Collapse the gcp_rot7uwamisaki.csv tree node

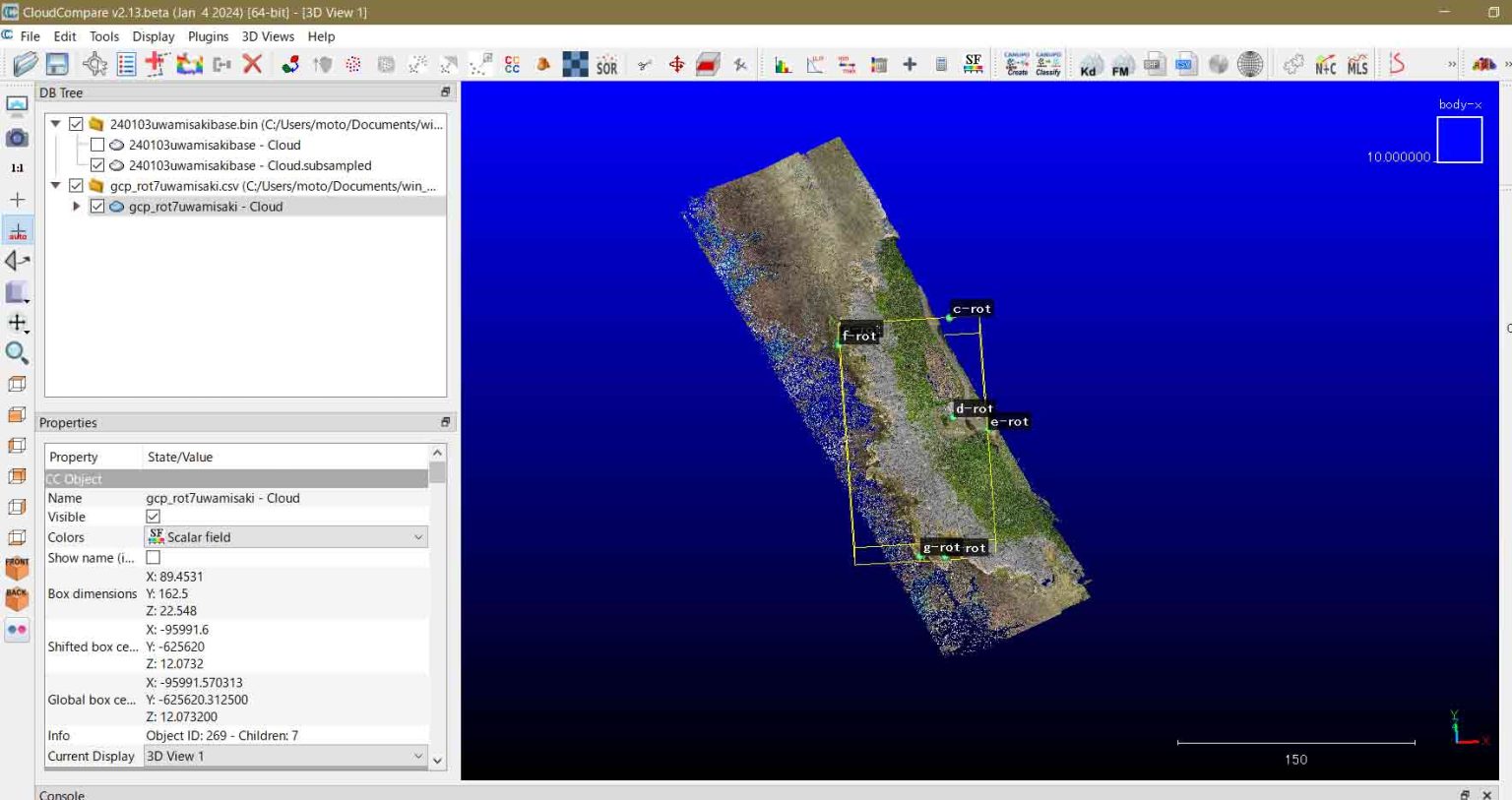(x=56, y=186)
